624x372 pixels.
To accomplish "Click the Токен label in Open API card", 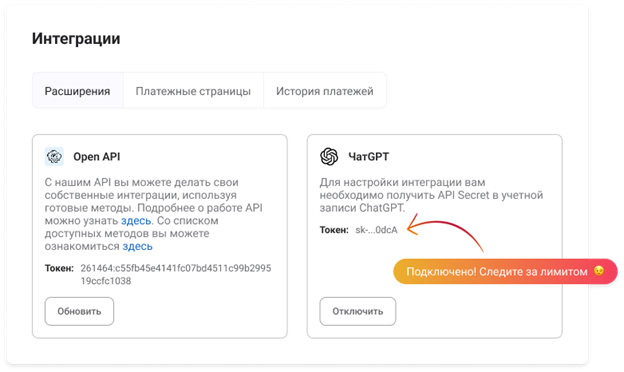I will click(x=59, y=268).
